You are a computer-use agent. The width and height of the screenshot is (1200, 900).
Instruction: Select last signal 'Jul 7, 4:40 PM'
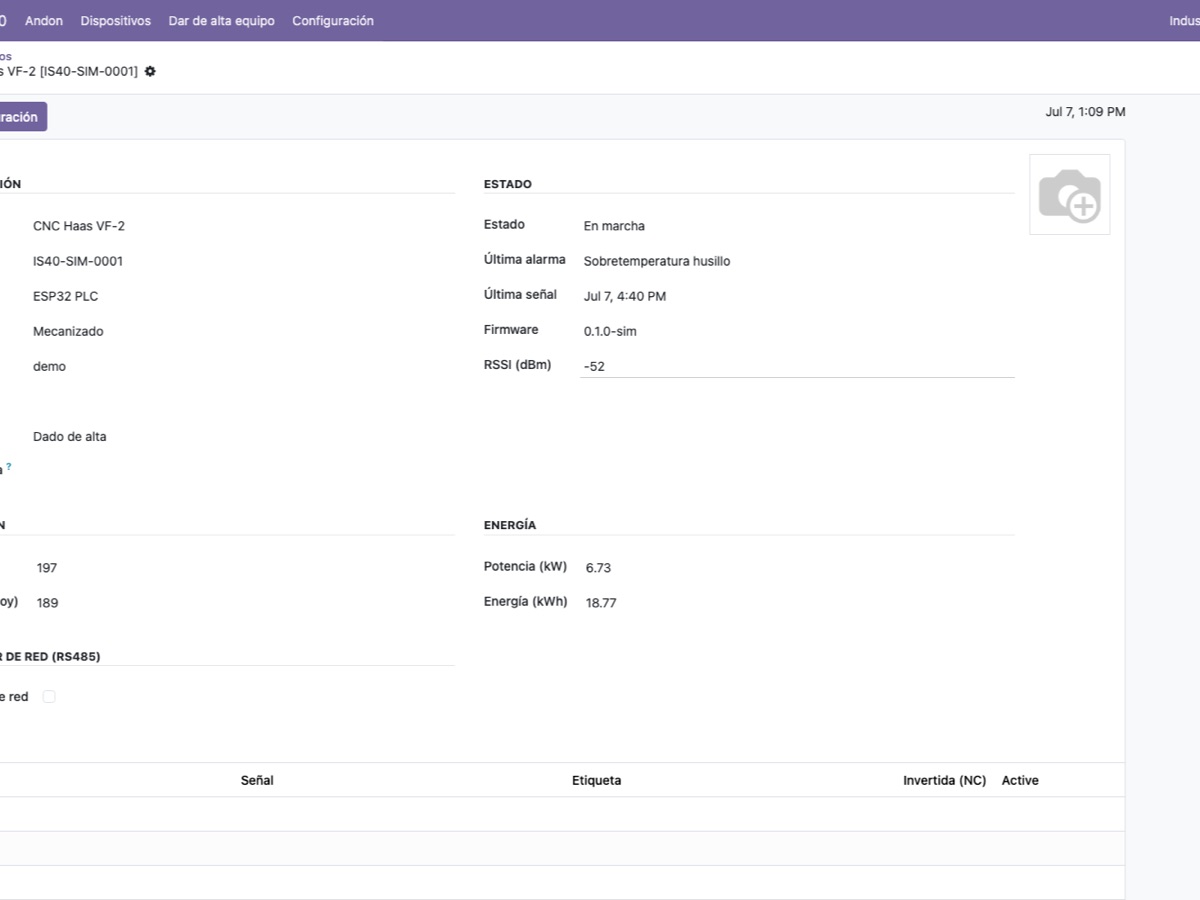pyautogui.click(x=625, y=296)
